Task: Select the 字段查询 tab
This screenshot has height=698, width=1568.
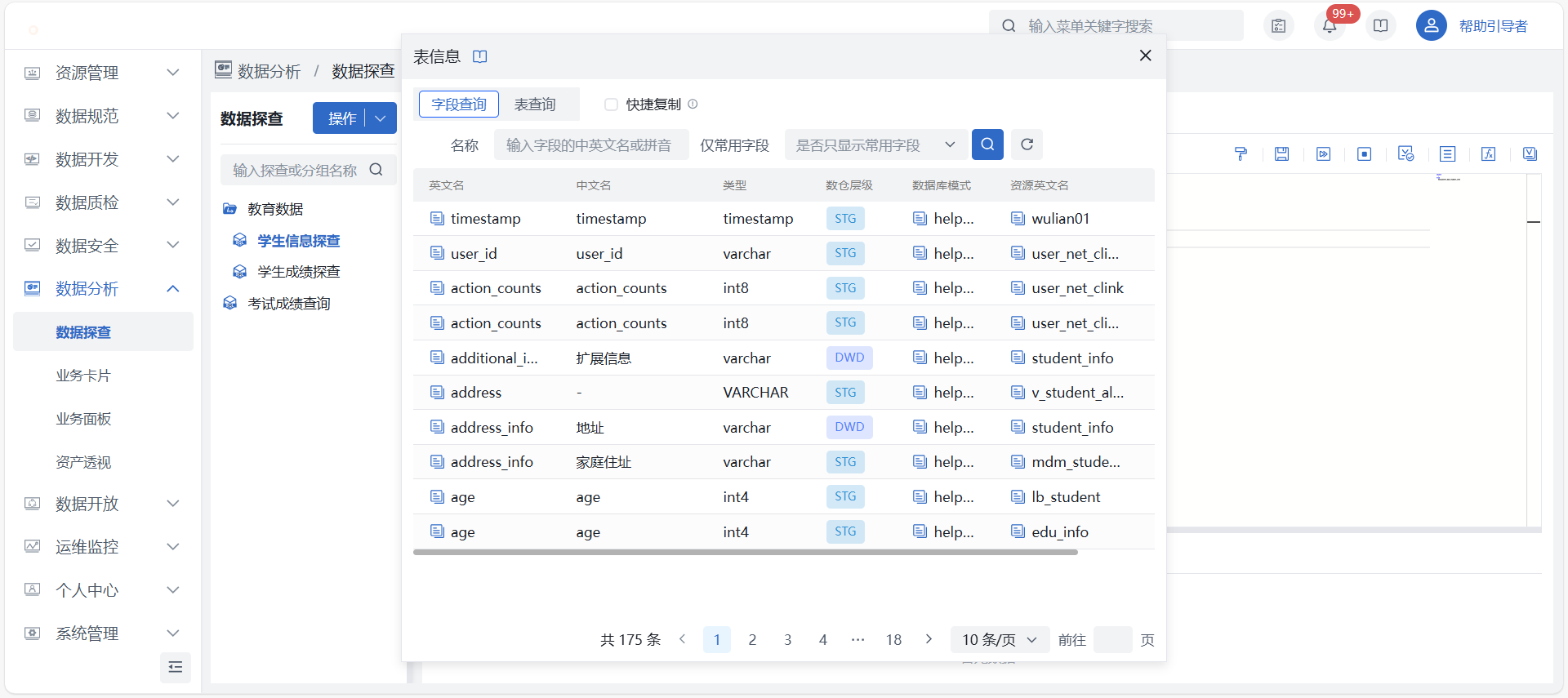Action: pos(459,104)
